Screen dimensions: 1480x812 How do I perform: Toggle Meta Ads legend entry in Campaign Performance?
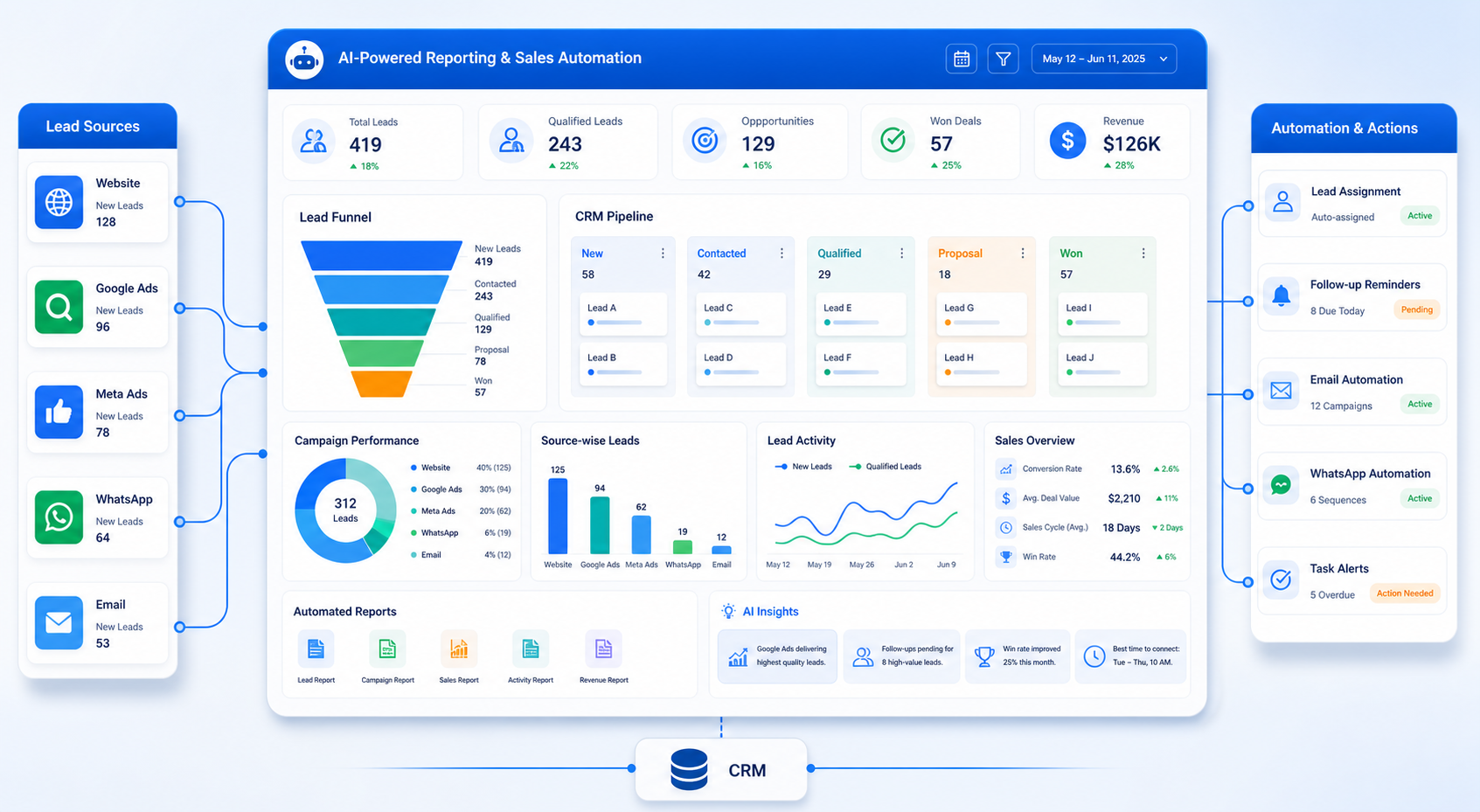tap(461, 511)
